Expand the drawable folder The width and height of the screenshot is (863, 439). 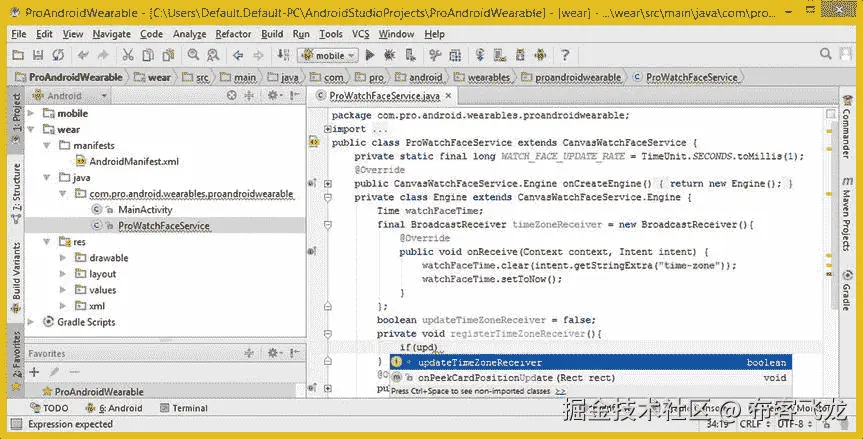(x=63, y=257)
